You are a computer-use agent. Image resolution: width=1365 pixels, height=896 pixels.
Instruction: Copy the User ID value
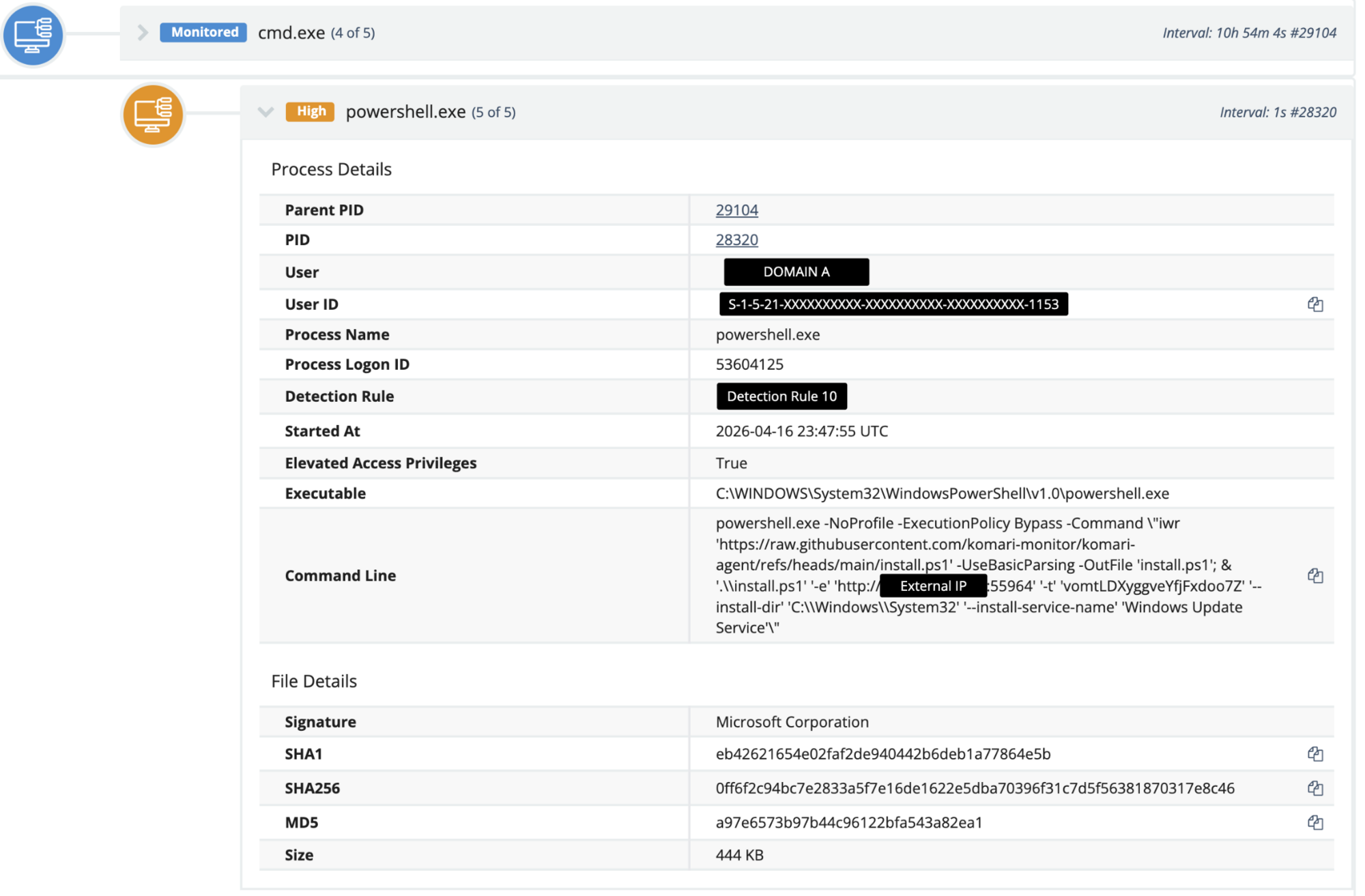[1314, 304]
